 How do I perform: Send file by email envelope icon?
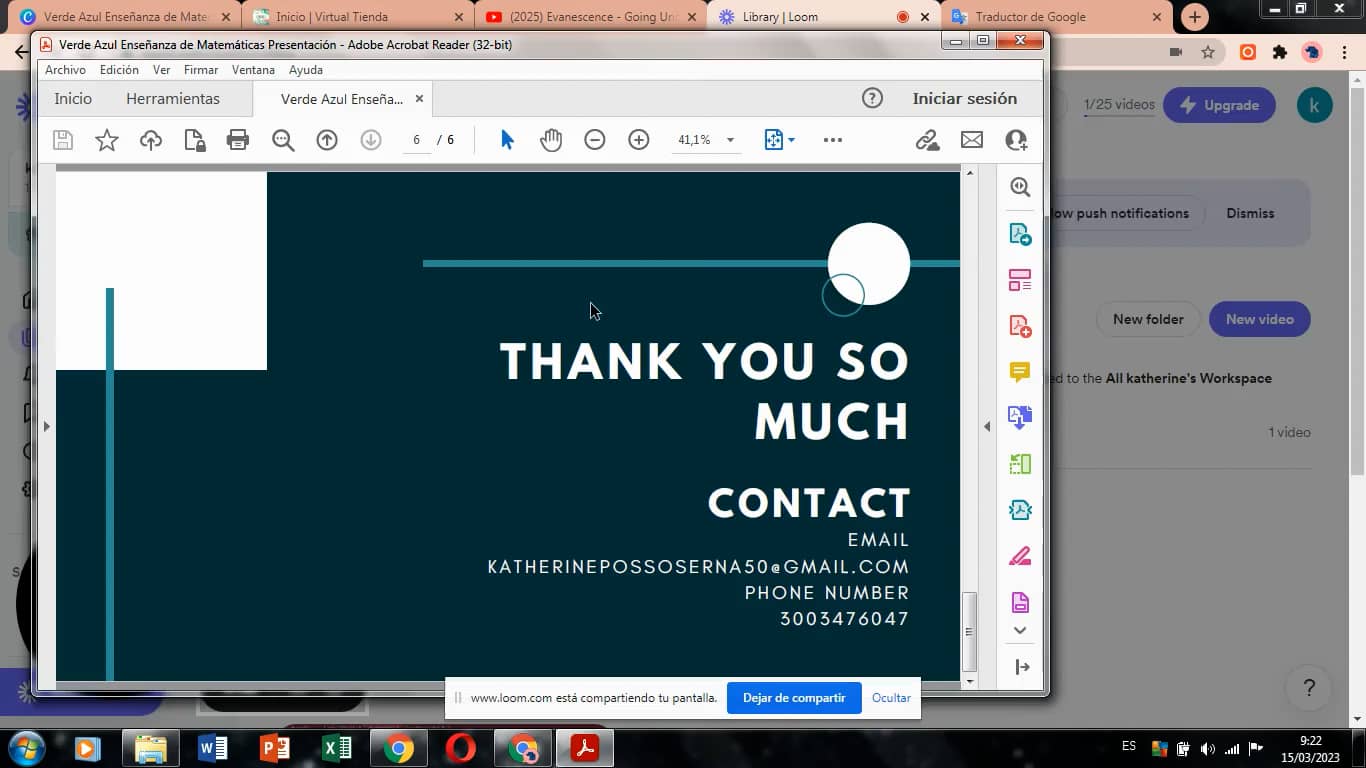point(972,140)
